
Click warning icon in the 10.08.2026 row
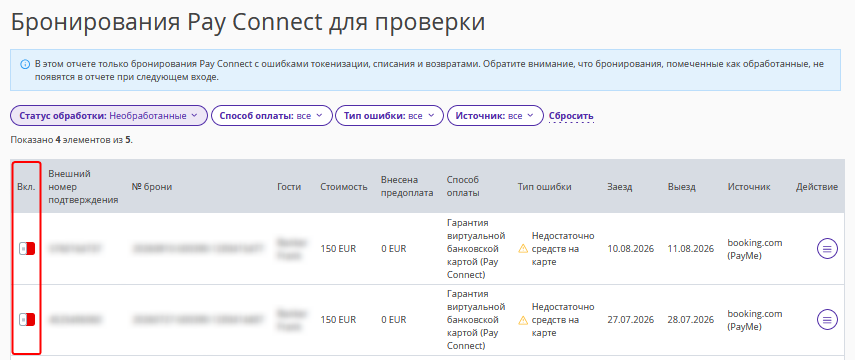click(x=523, y=249)
